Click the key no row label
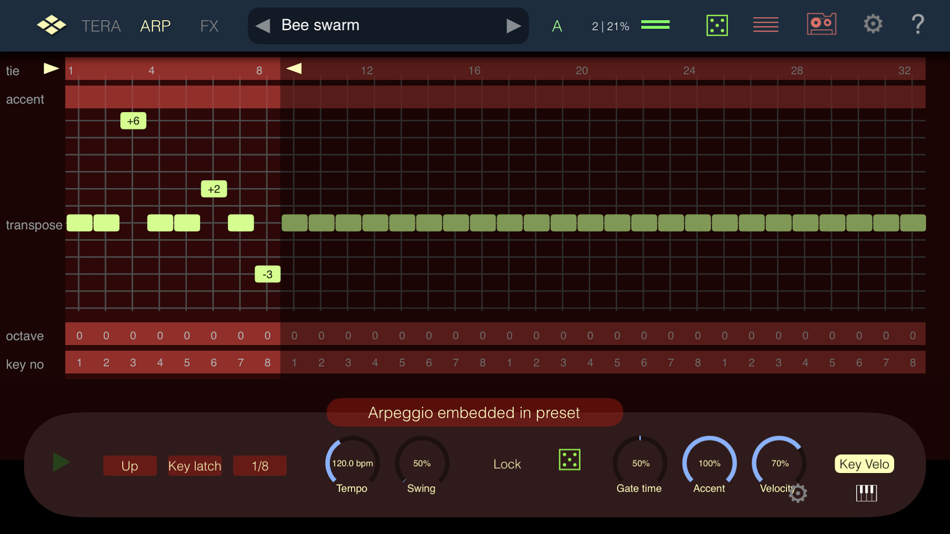Image resolution: width=950 pixels, height=534 pixels. point(25,364)
